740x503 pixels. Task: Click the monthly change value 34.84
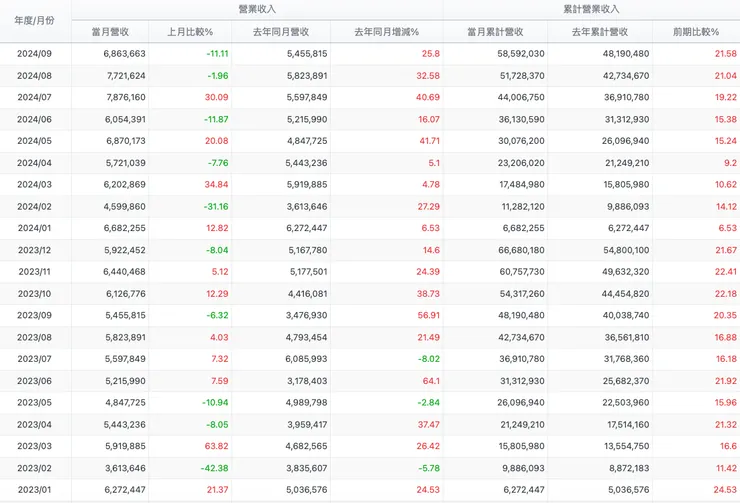pos(217,184)
